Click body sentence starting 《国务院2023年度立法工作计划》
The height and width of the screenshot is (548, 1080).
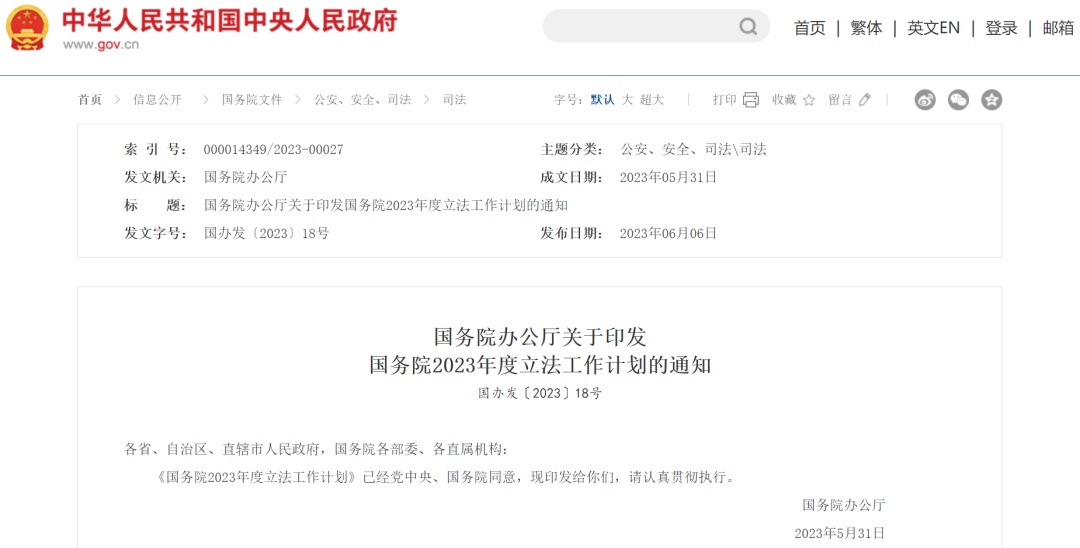point(446,477)
